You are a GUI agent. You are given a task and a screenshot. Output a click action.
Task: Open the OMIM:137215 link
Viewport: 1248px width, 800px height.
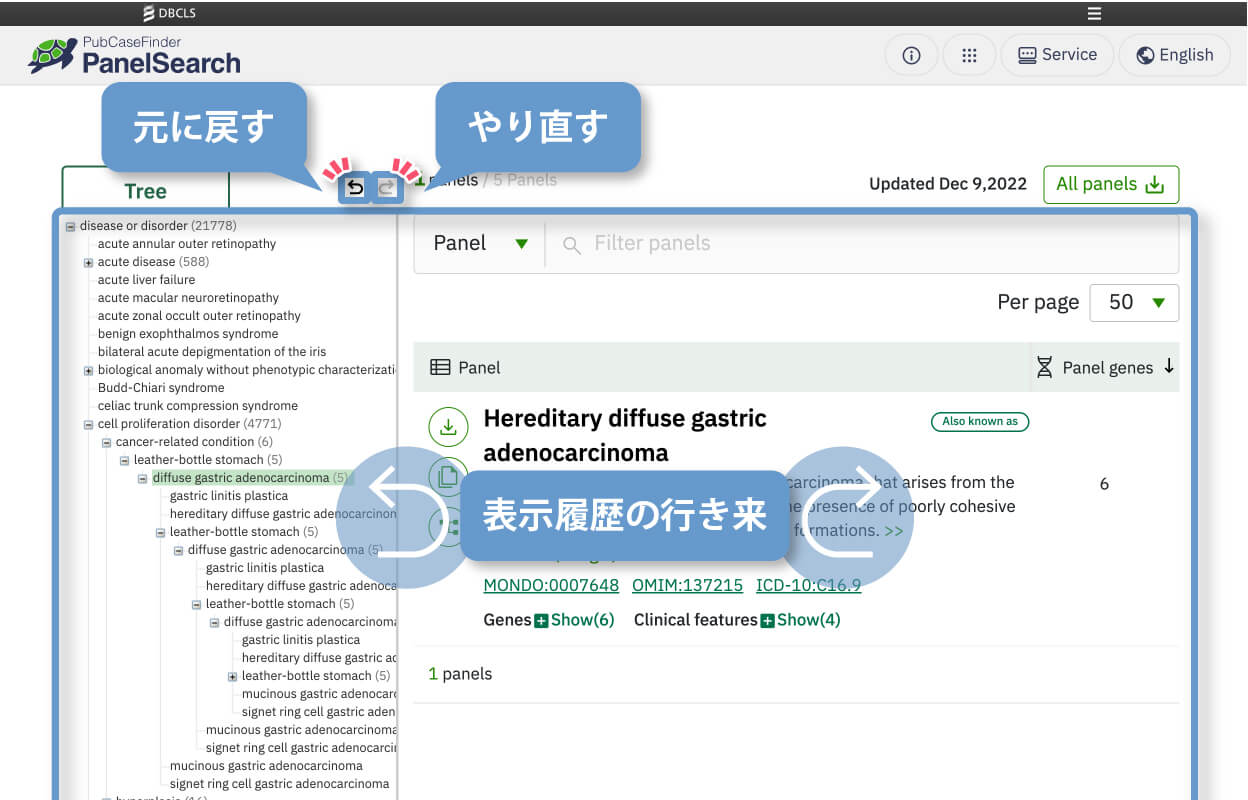[687, 585]
